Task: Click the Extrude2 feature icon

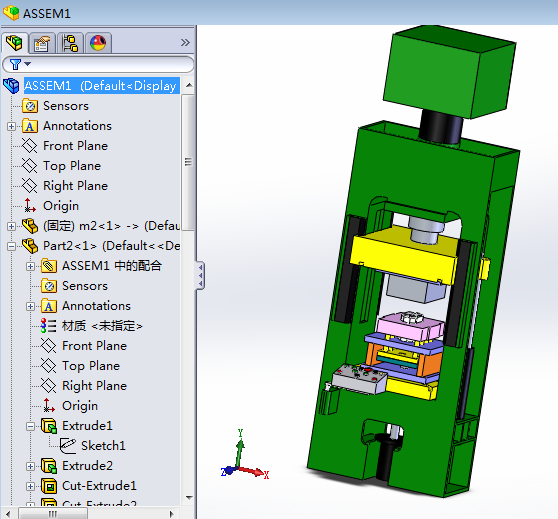Action: click(49, 466)
